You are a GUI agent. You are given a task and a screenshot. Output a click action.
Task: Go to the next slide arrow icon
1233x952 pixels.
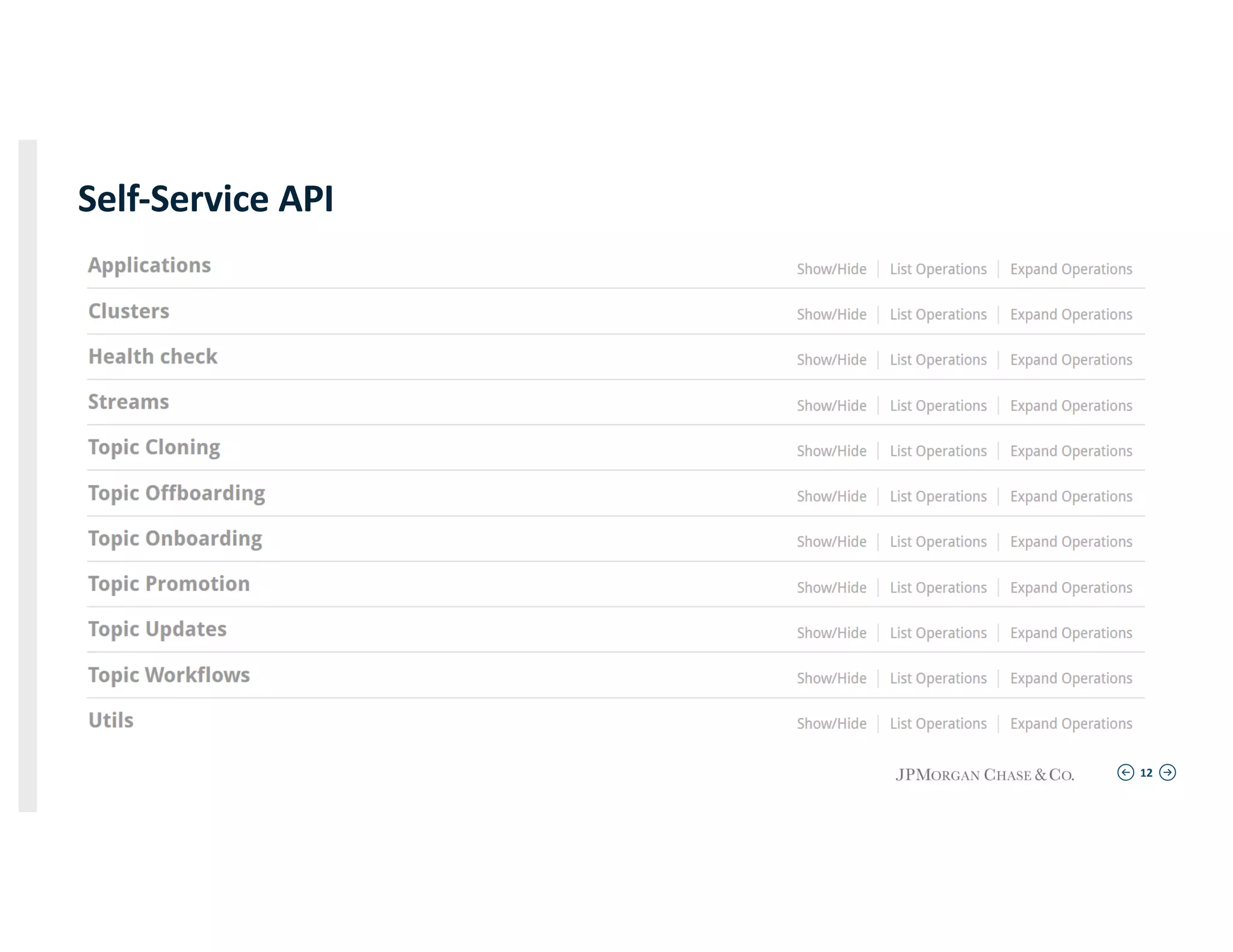pyautogui.click(x=1167, y=772)
